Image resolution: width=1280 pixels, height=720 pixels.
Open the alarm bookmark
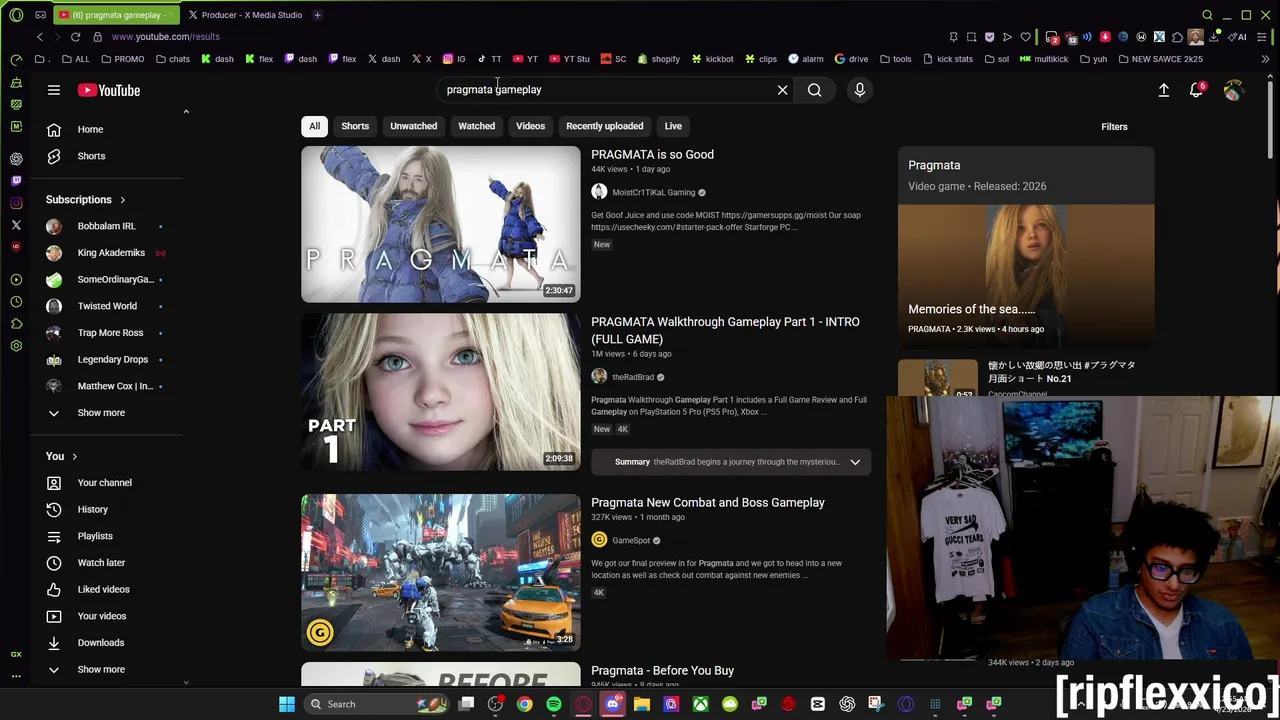click(806, 59)
